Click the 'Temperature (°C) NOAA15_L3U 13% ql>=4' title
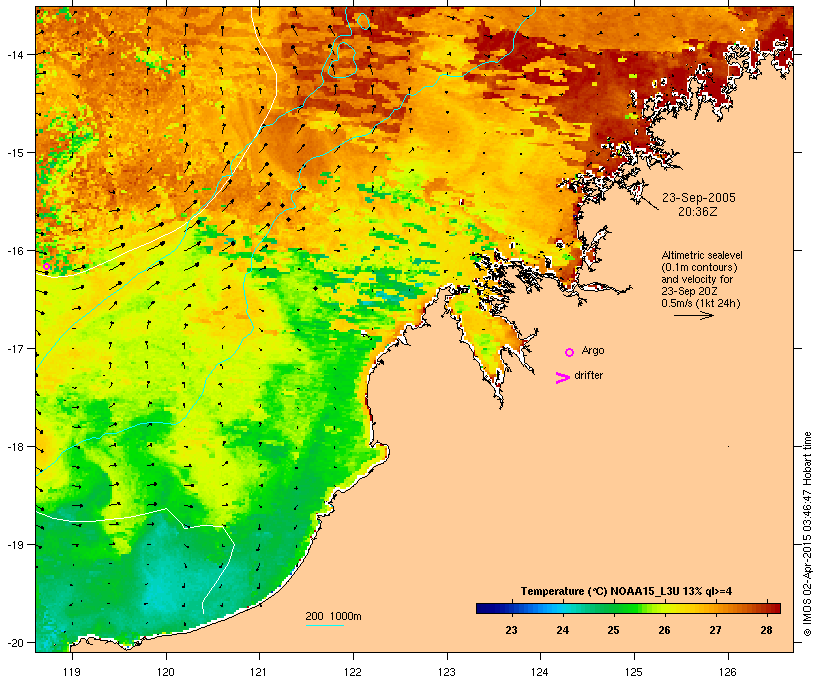The width and height of the screenshot is (820, 680). pyautogui.click(x=626, y=592)
